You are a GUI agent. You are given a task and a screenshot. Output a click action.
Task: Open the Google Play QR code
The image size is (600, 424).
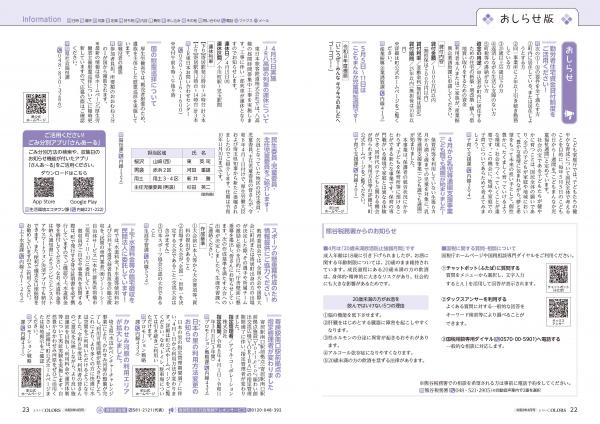tap(83, 188)
